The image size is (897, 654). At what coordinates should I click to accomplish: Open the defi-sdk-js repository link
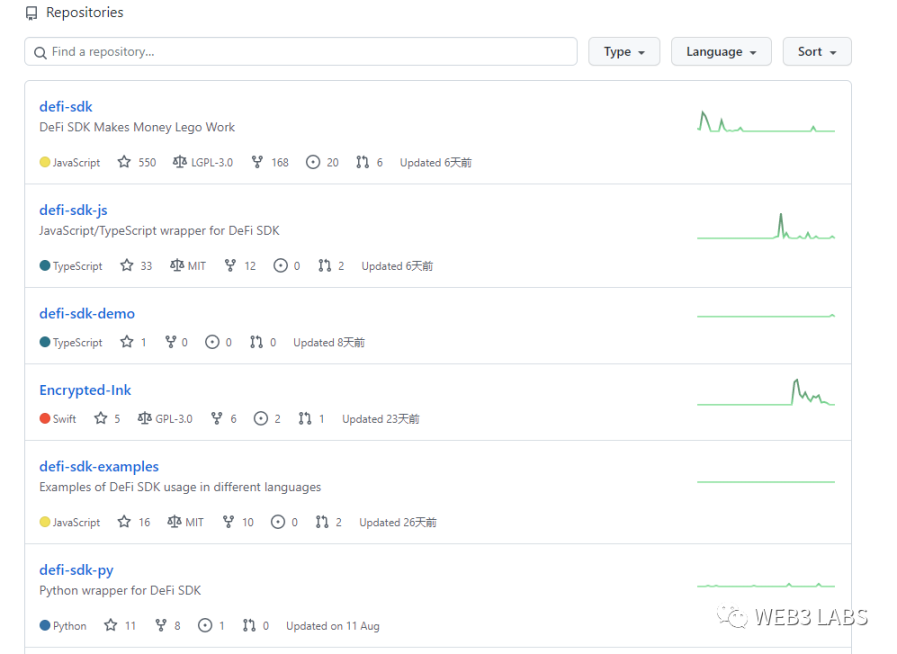coord(73,210)
